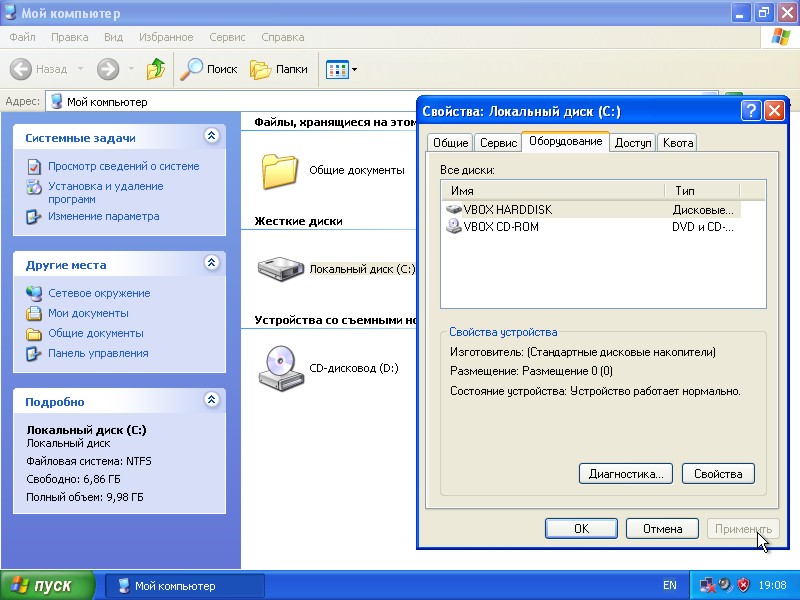
Task: Click the Свойства button in dialog
Action: coord(718,474)
